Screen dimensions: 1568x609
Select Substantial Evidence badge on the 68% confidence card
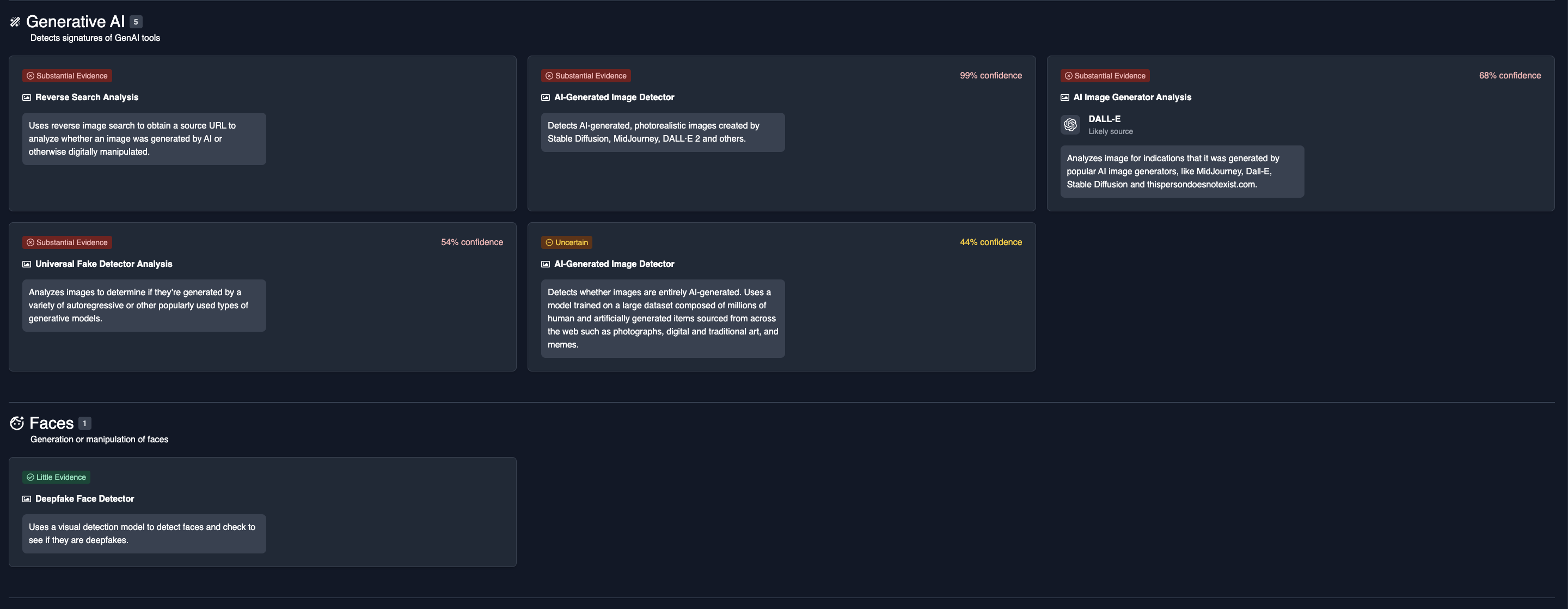point(1105,76)
